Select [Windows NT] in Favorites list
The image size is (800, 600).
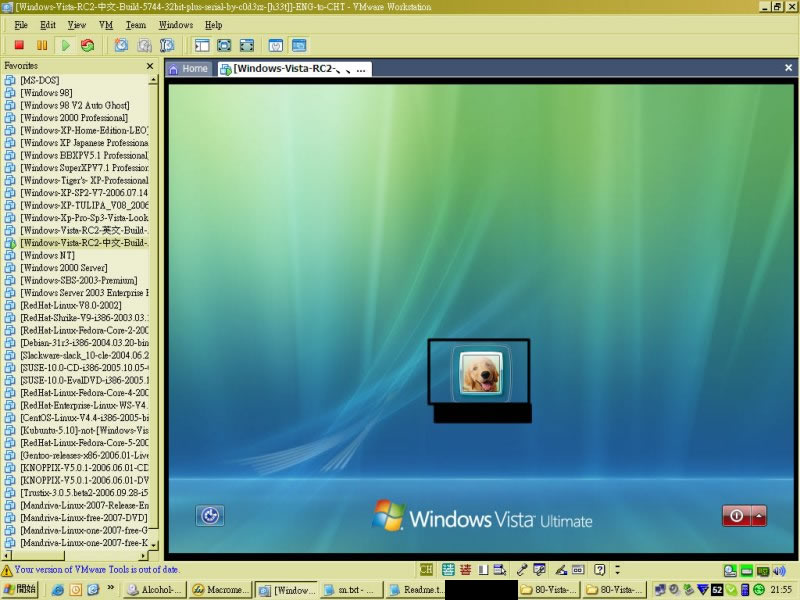47,255
